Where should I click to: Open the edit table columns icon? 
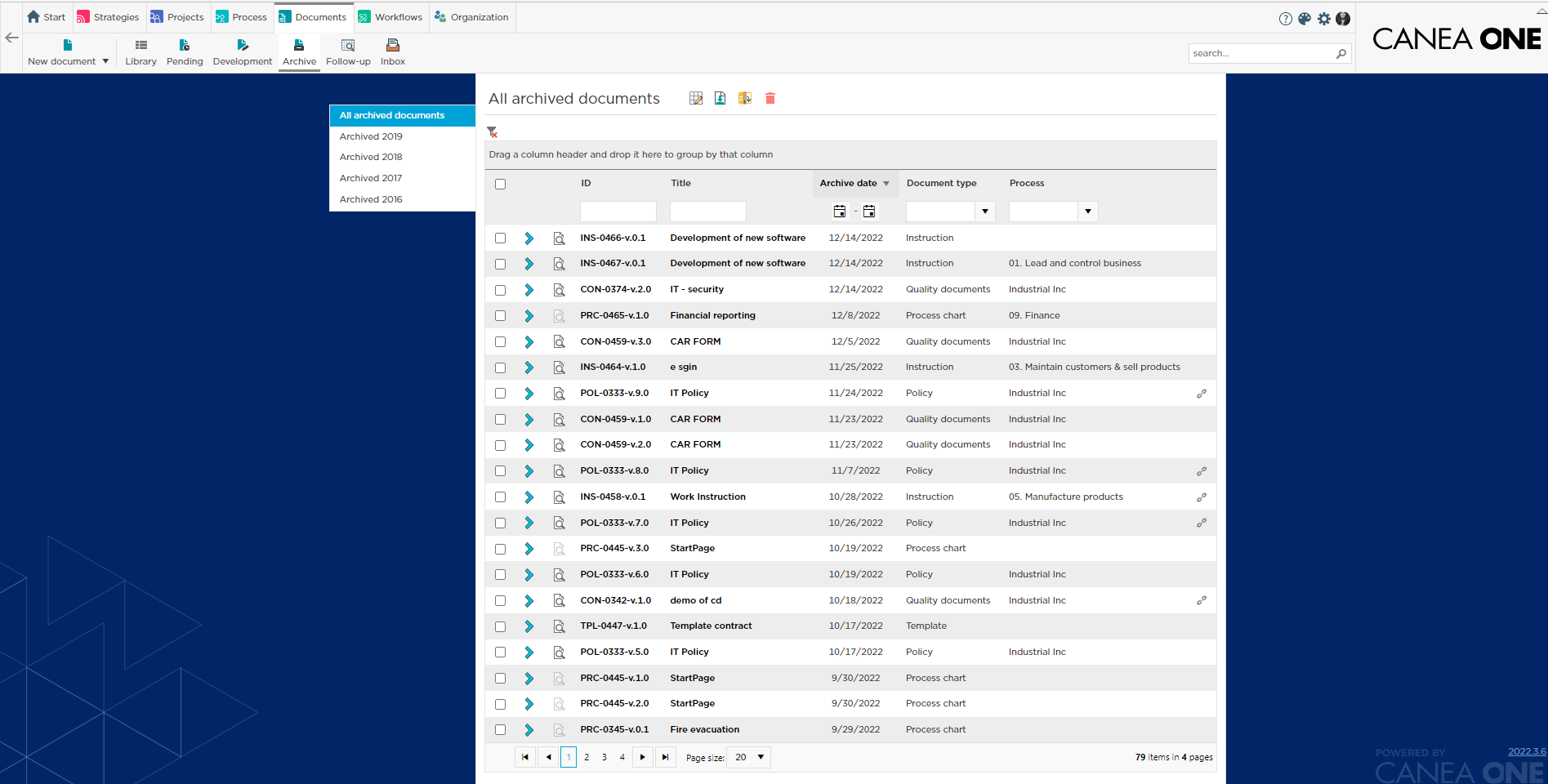click(695, 98)
